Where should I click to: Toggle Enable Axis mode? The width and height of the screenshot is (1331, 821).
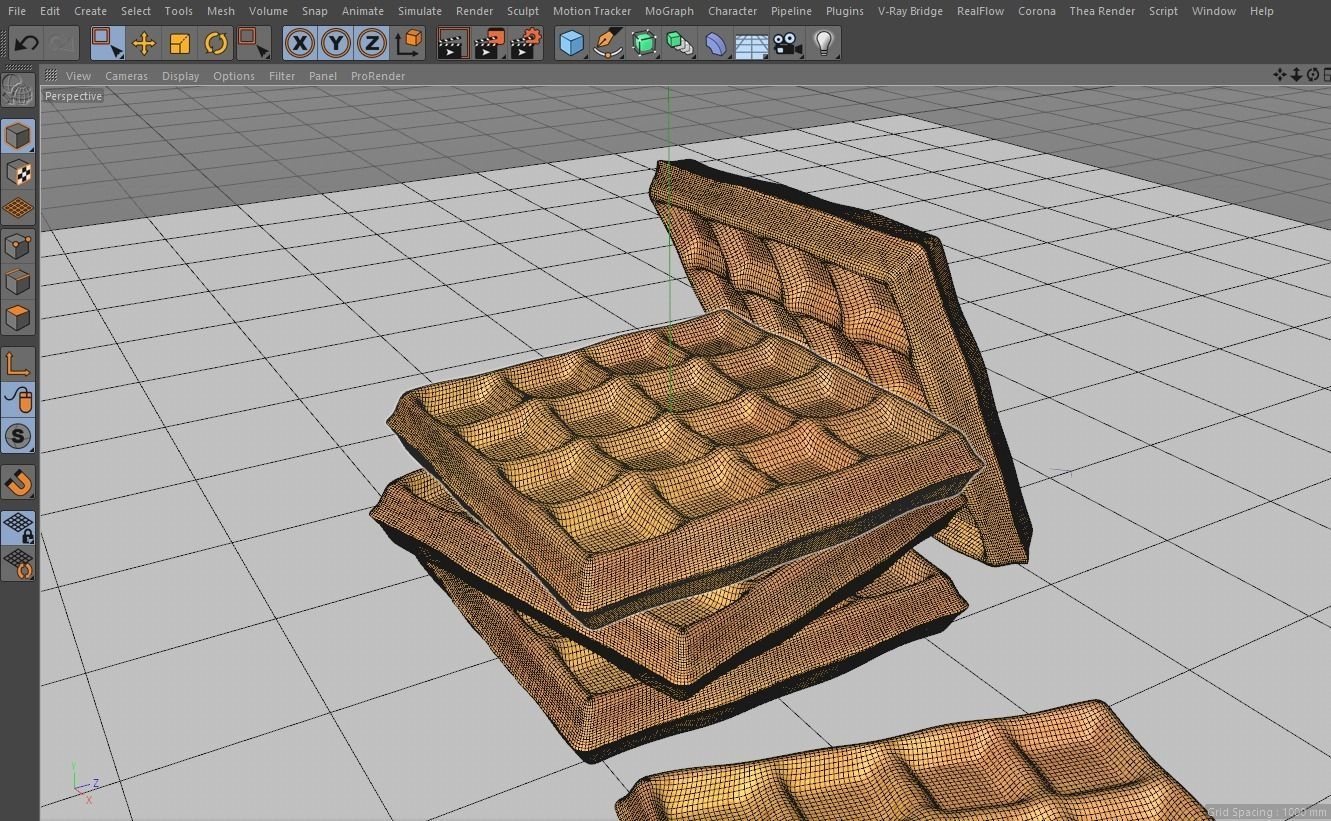[18, 364]
